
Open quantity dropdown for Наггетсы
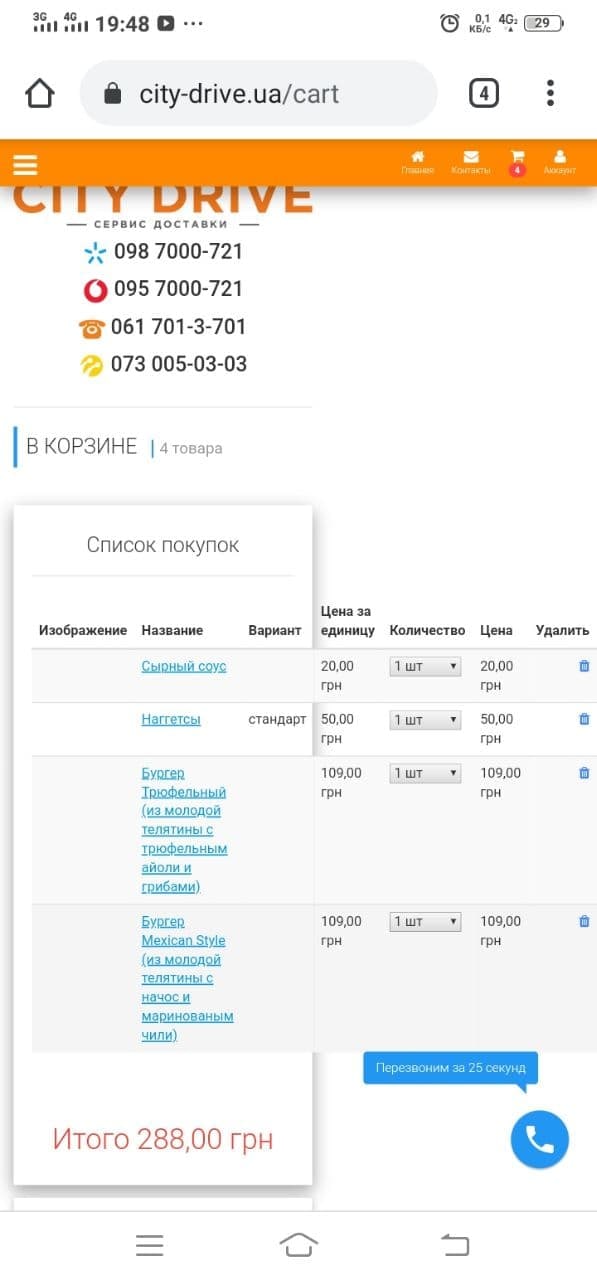425,719
